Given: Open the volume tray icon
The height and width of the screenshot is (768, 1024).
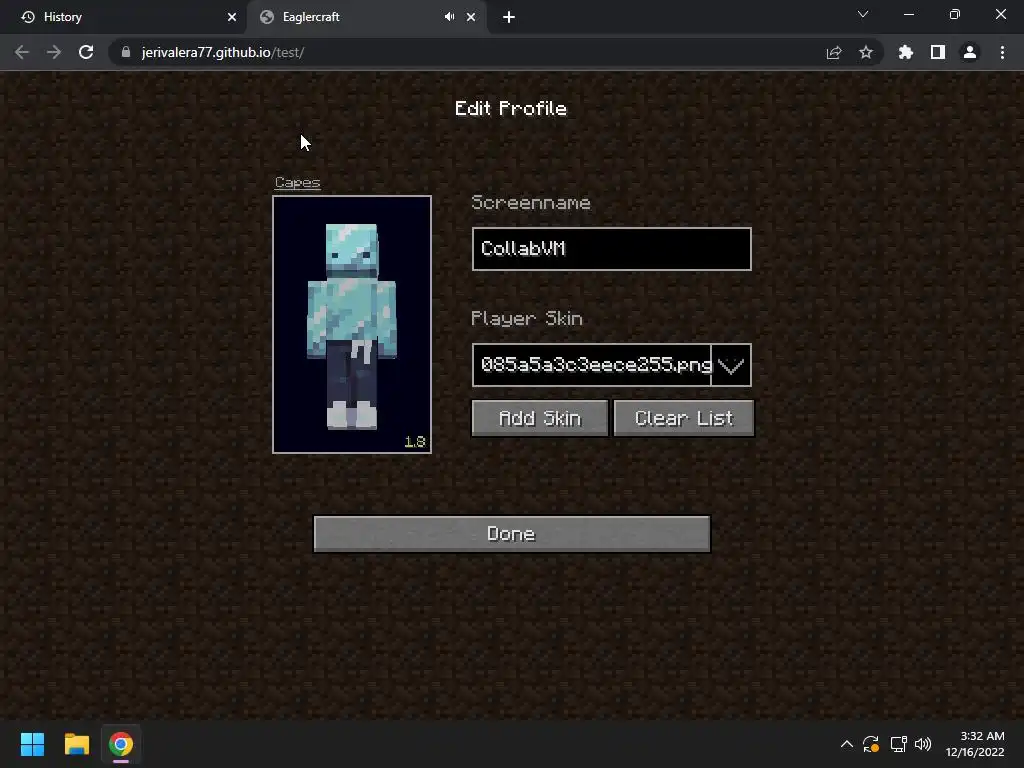Looking at the screenshot, I should (923, 744).
